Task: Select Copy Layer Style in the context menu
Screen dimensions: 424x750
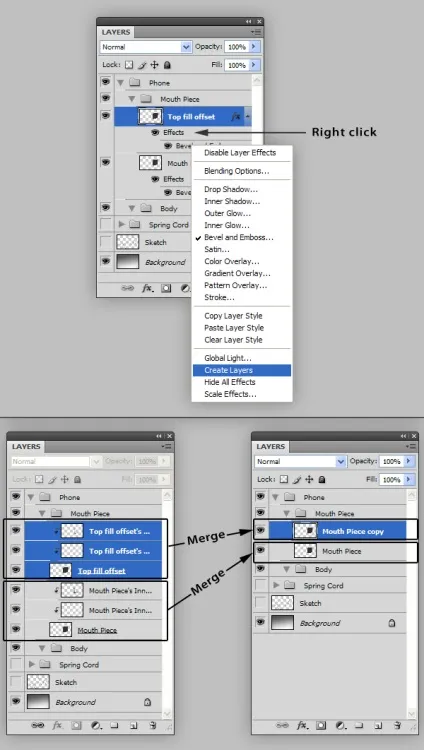Action: click(x=233, y=316)
